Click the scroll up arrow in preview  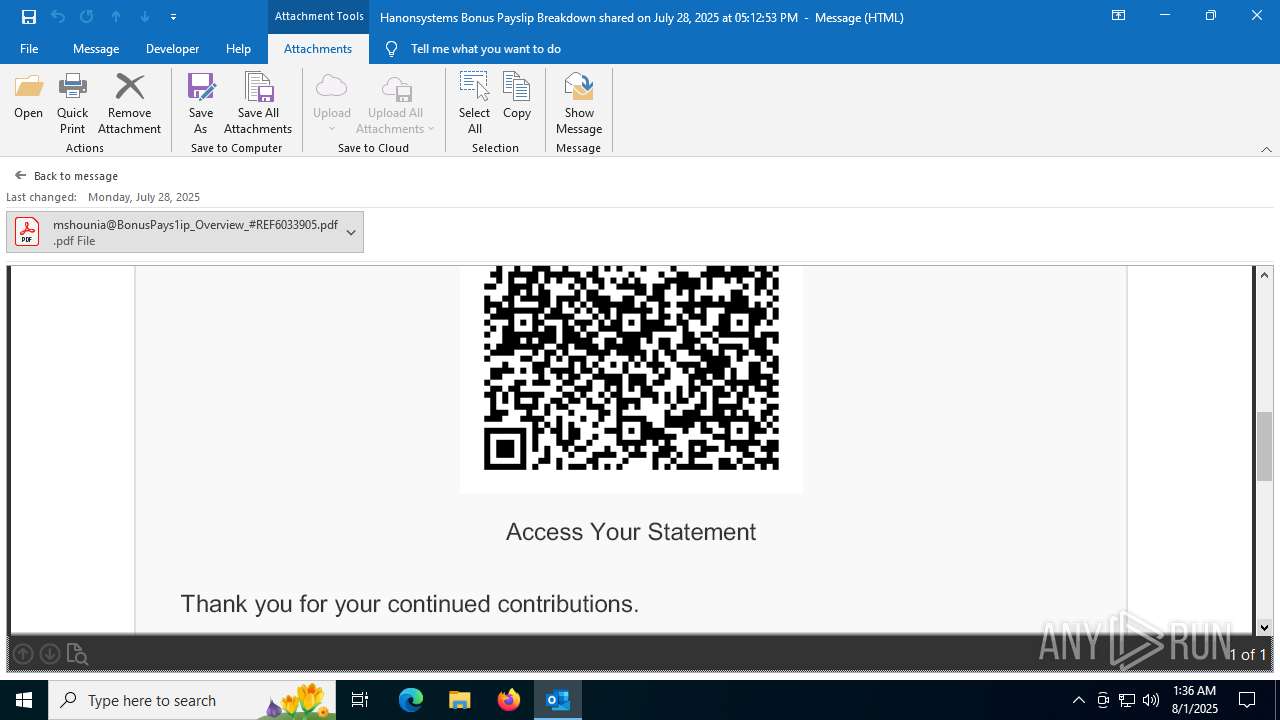click(1265, 275)
